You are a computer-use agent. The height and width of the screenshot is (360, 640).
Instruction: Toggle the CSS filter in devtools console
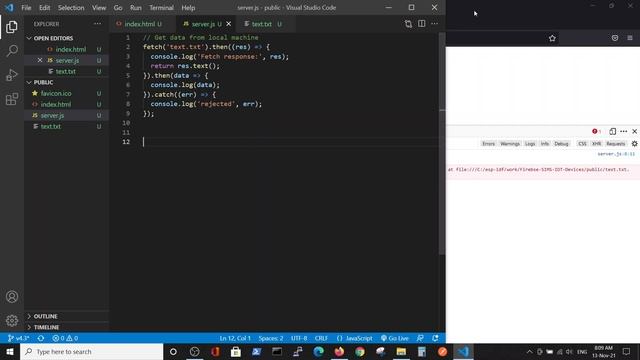(582, 144)
